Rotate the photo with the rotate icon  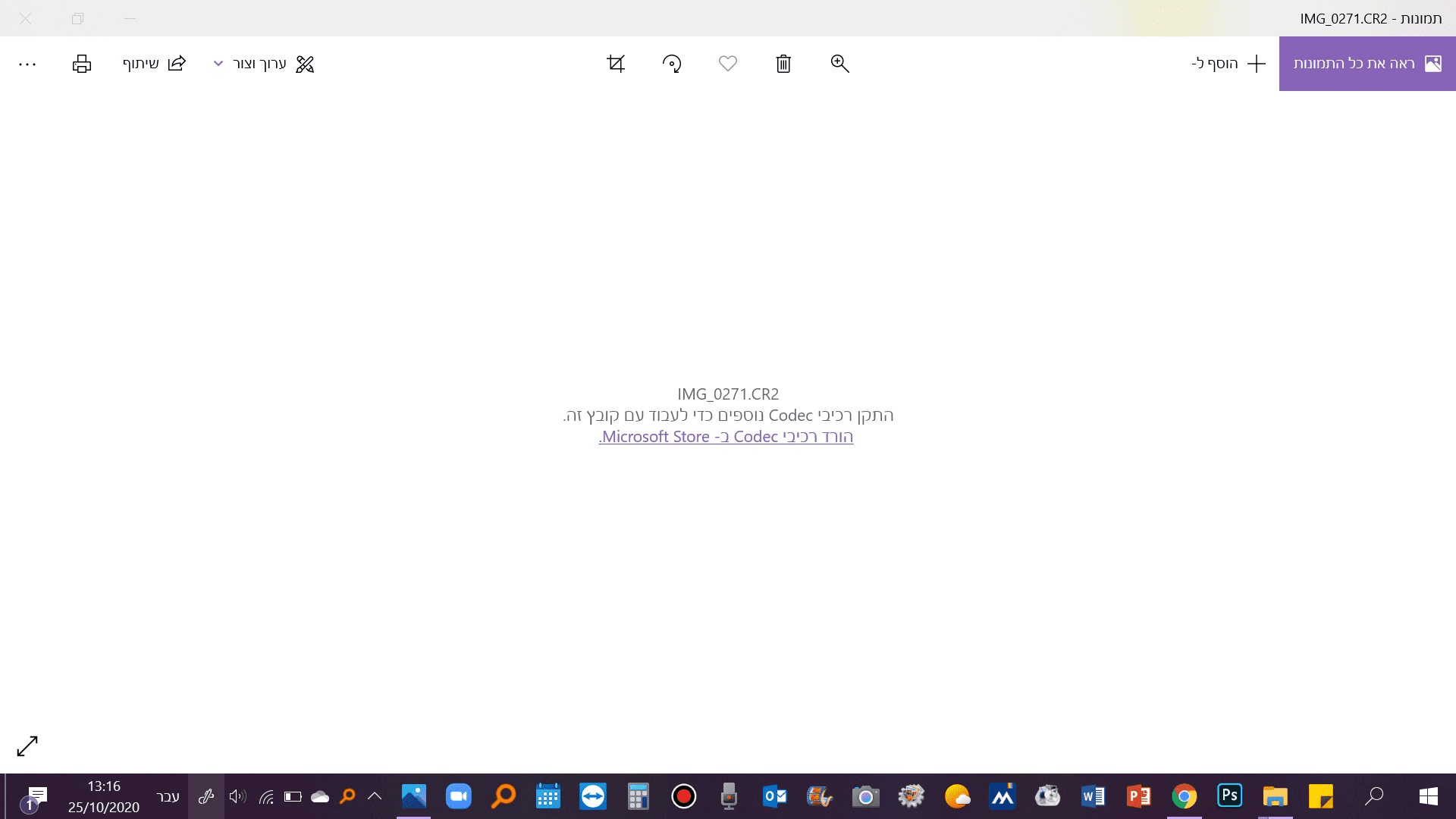point(671,64)
